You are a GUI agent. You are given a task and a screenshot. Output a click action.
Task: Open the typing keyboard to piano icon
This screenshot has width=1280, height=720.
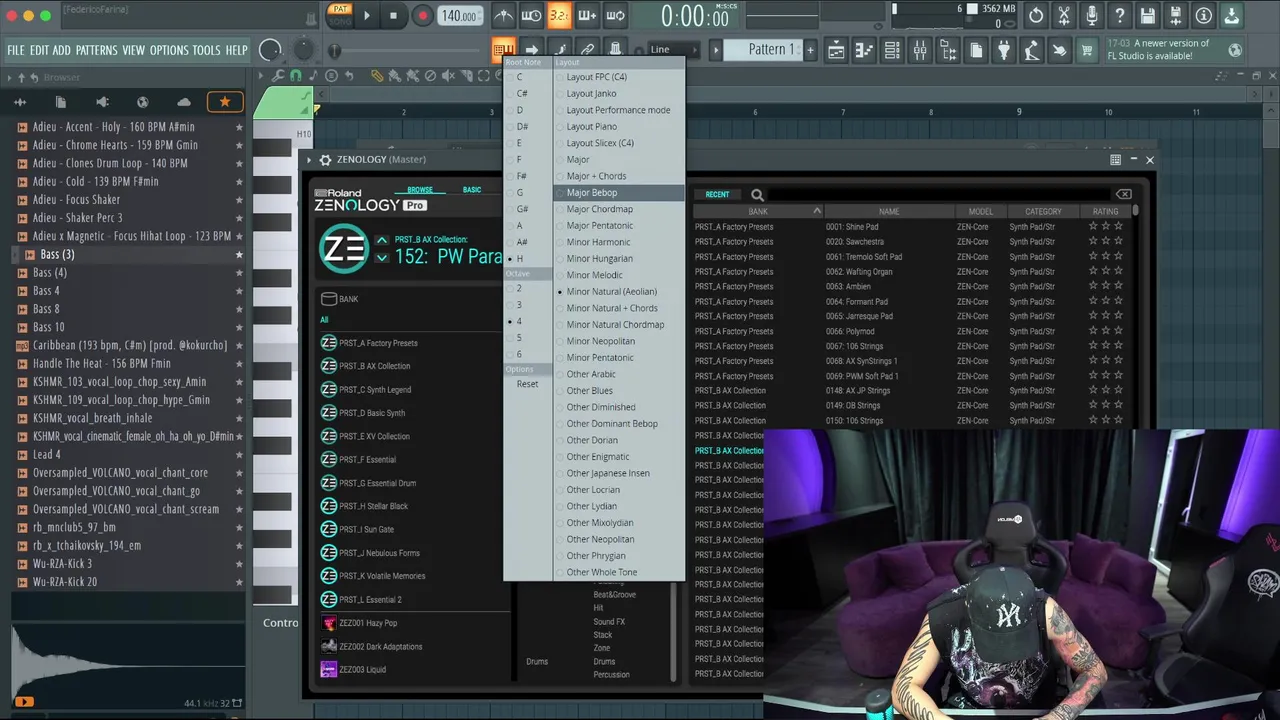tap(503, 49)
